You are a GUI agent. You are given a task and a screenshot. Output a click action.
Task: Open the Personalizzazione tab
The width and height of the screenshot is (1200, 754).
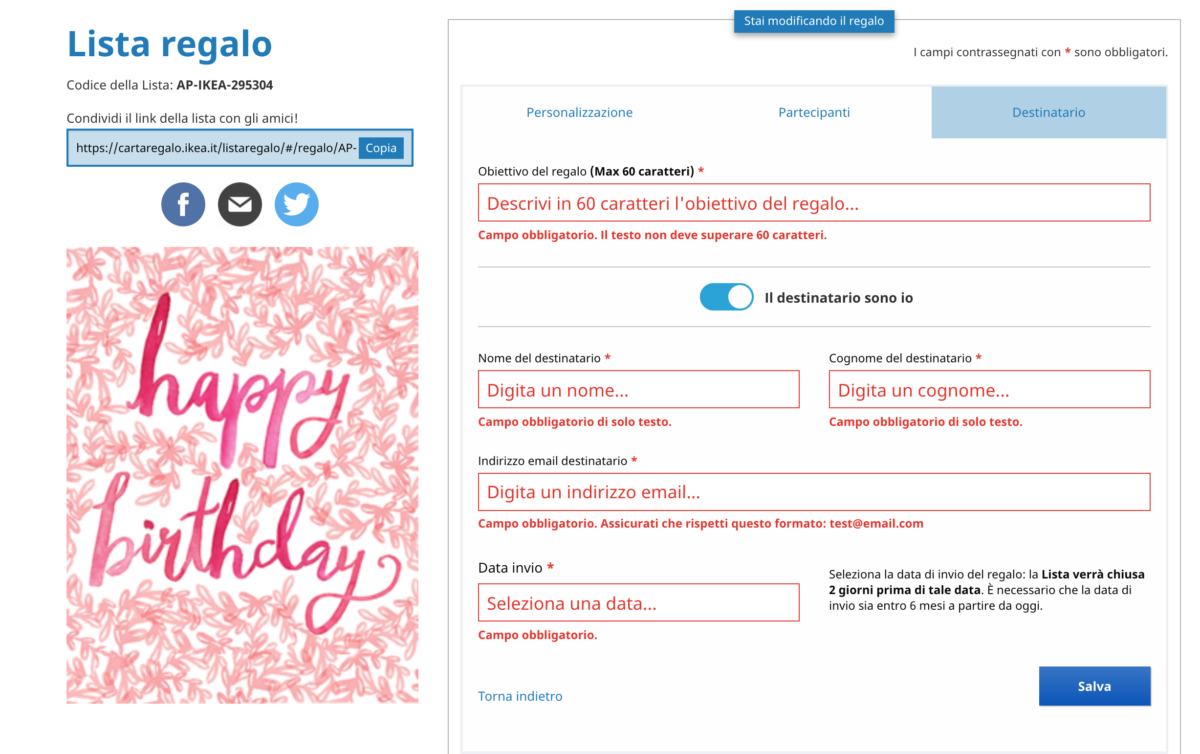click(x=579, y=113)
